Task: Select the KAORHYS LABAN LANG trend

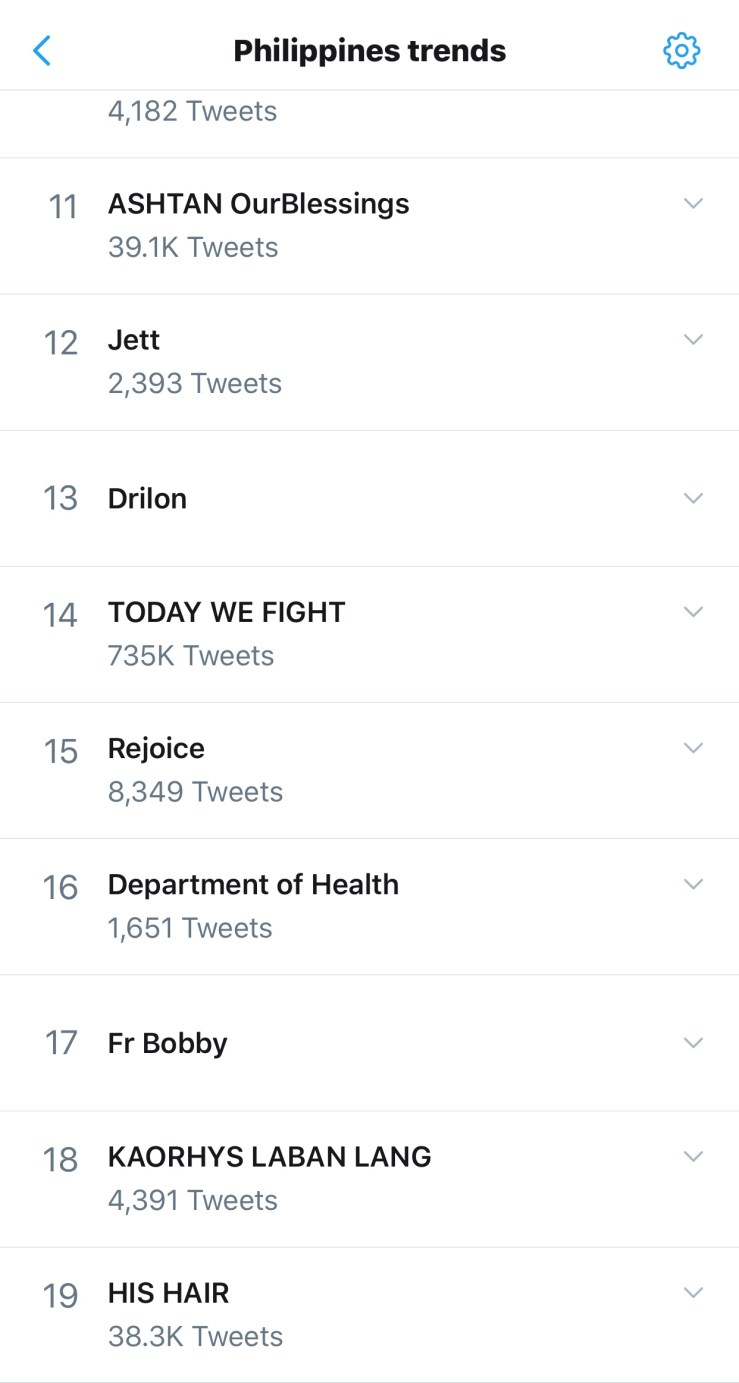Action: coord(269,1157)
